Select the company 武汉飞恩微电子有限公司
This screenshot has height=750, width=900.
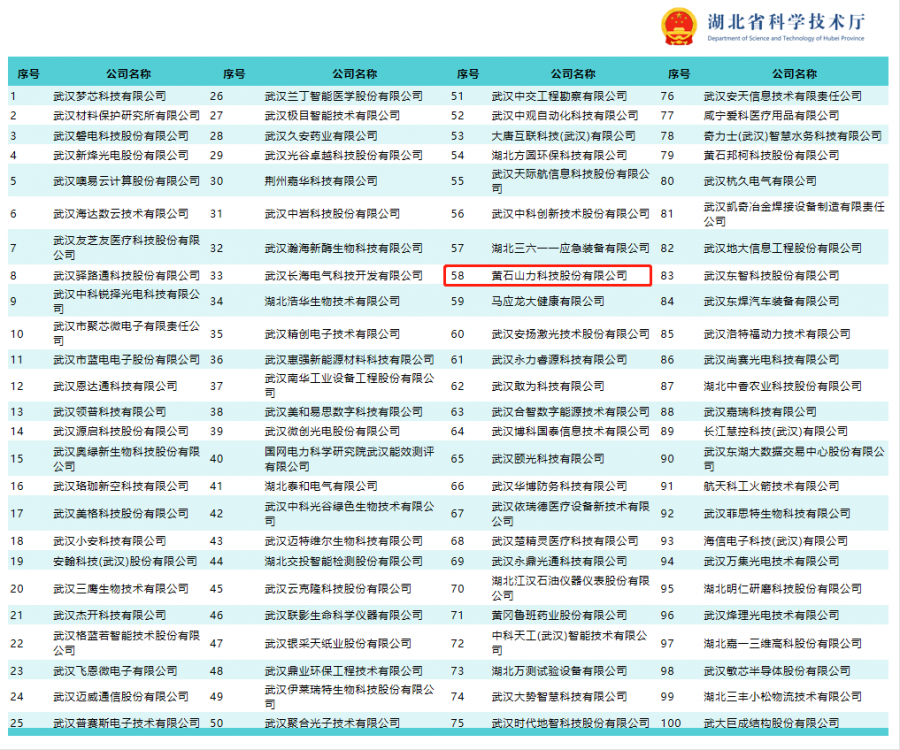tap(115, 671)
